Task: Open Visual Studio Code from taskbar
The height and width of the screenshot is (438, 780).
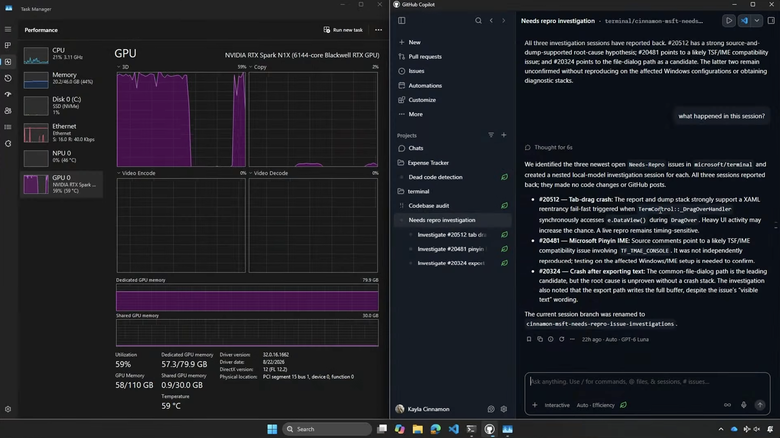Action: click(454, 429)
